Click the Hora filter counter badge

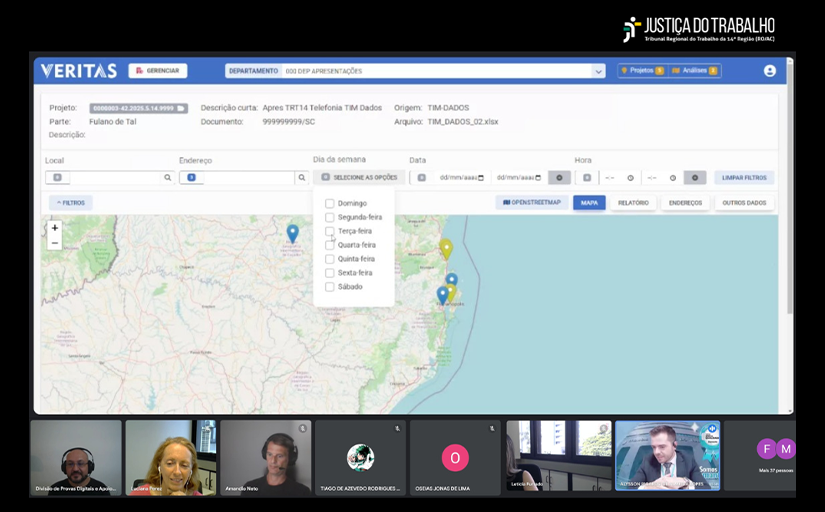[x=587, y=178]
